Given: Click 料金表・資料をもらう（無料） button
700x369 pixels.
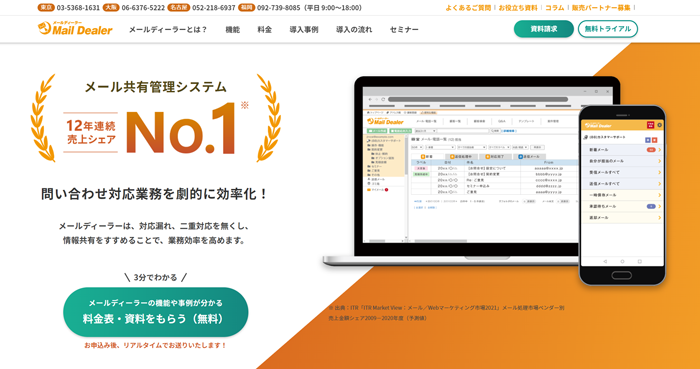Looking at the screenshot, I should (x=156, y=312).
